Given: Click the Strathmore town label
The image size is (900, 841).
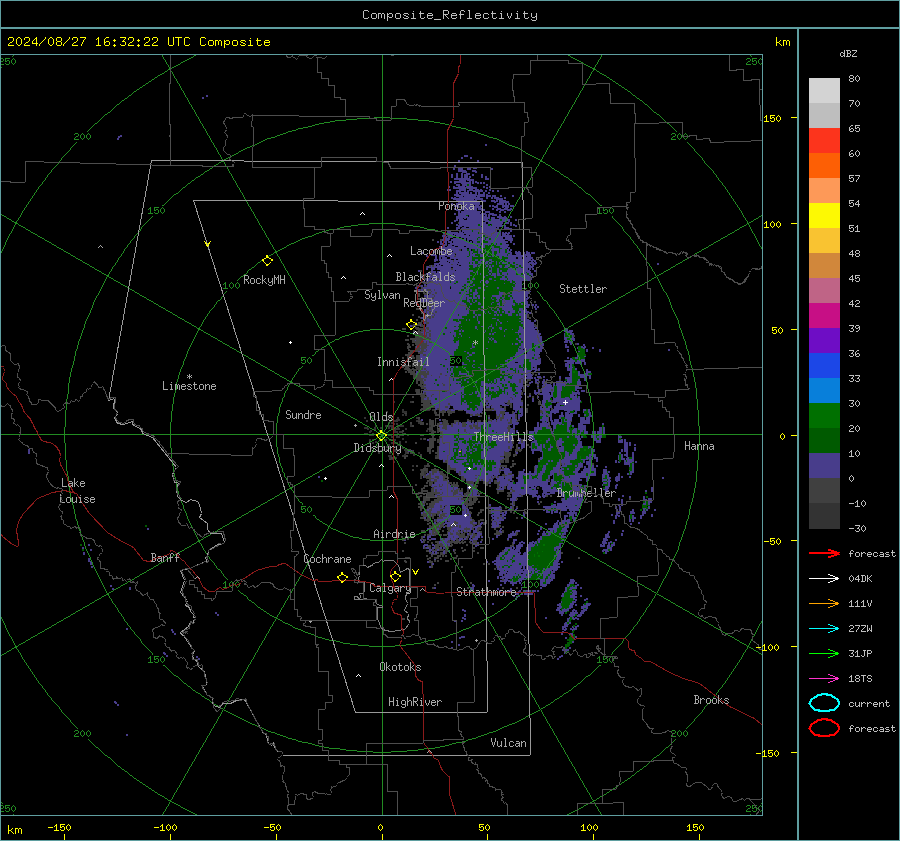Looking at the screenshot, I should coord(486,592).
